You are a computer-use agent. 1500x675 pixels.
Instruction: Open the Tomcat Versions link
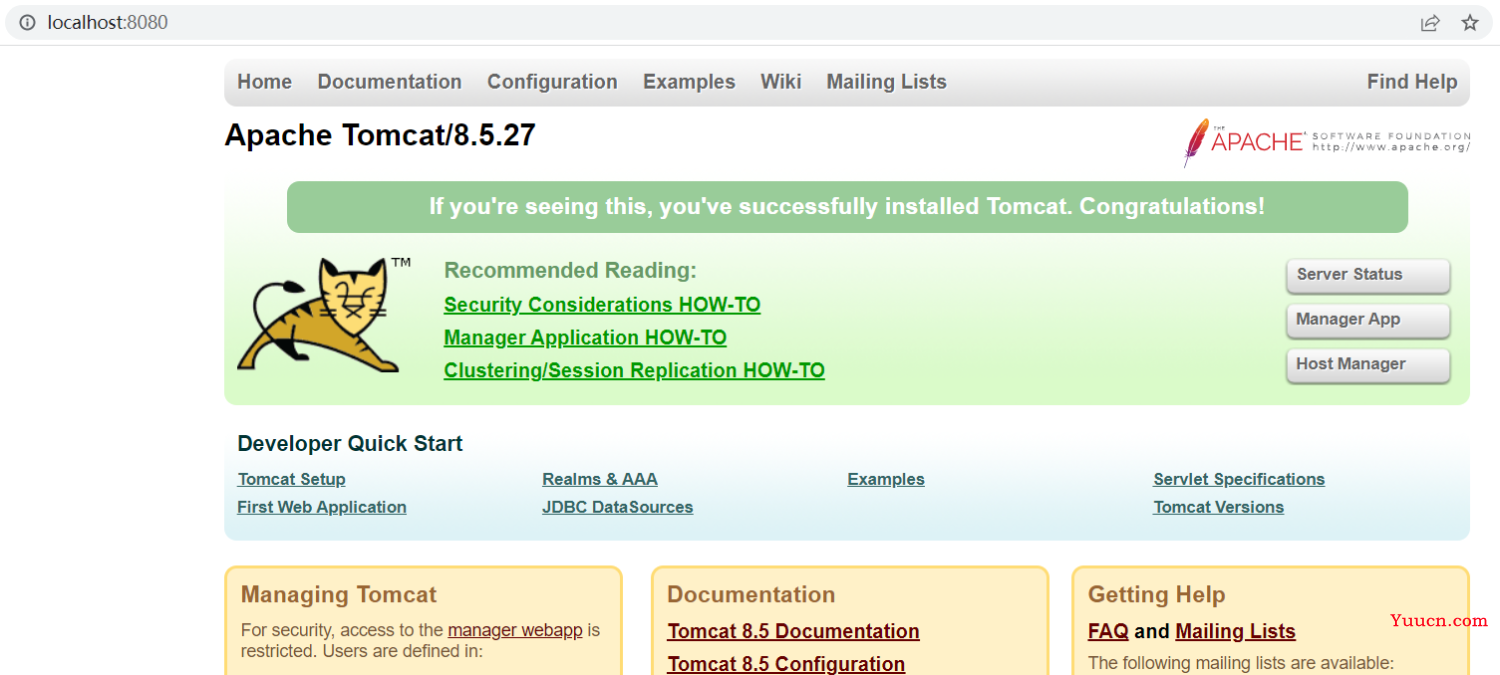[x=1219, y=507]
